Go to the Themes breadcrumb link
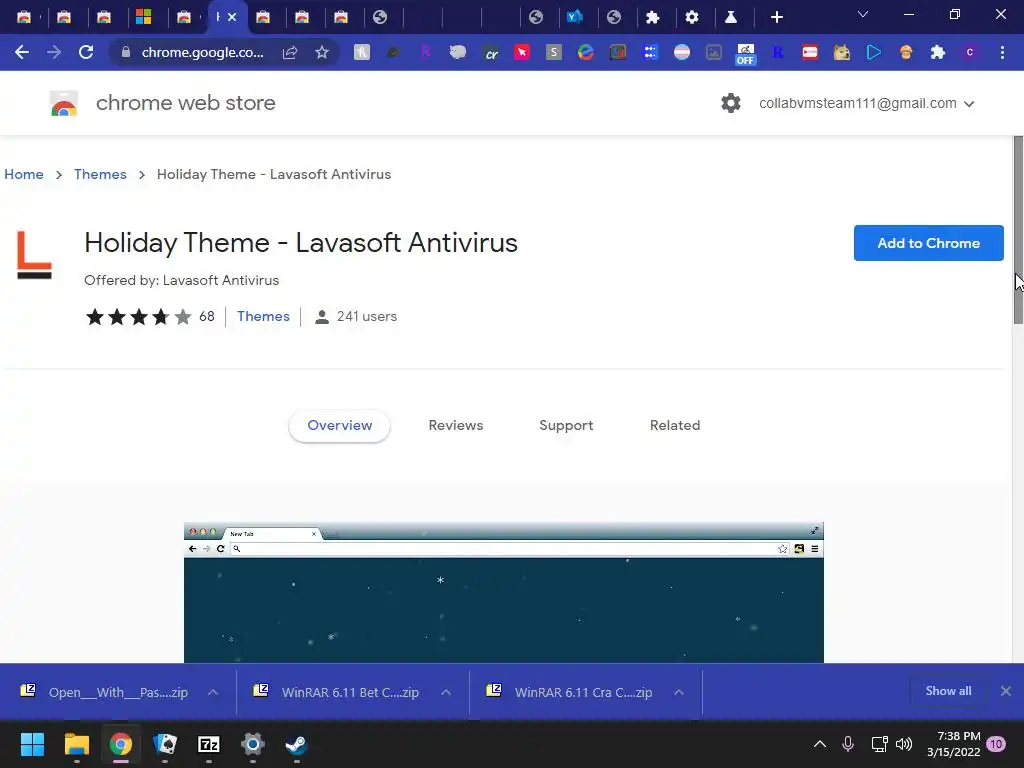The width and height of the screenshot is (1024, 768). click(x=100, y=174)
